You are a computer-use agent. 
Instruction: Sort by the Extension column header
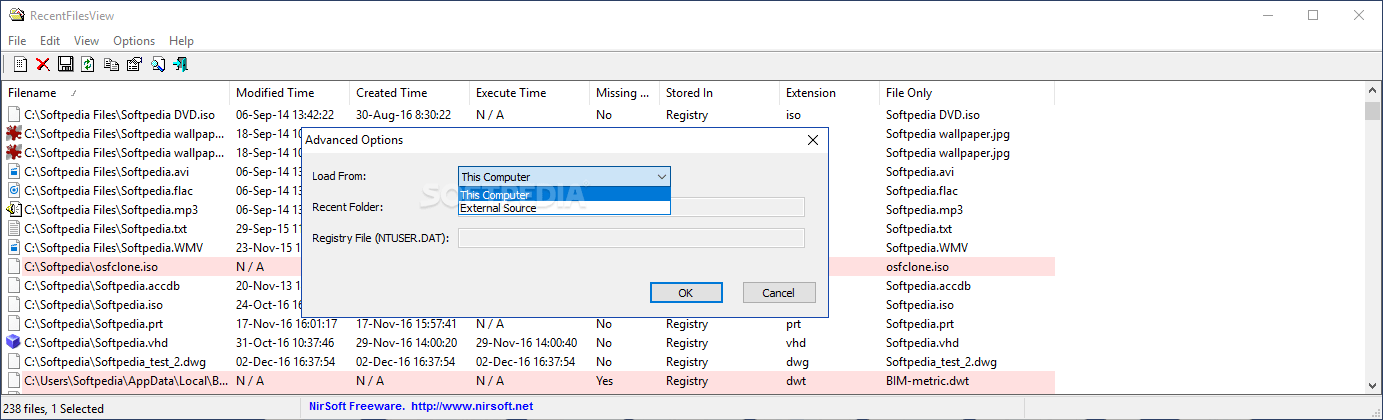click(830, 93)
